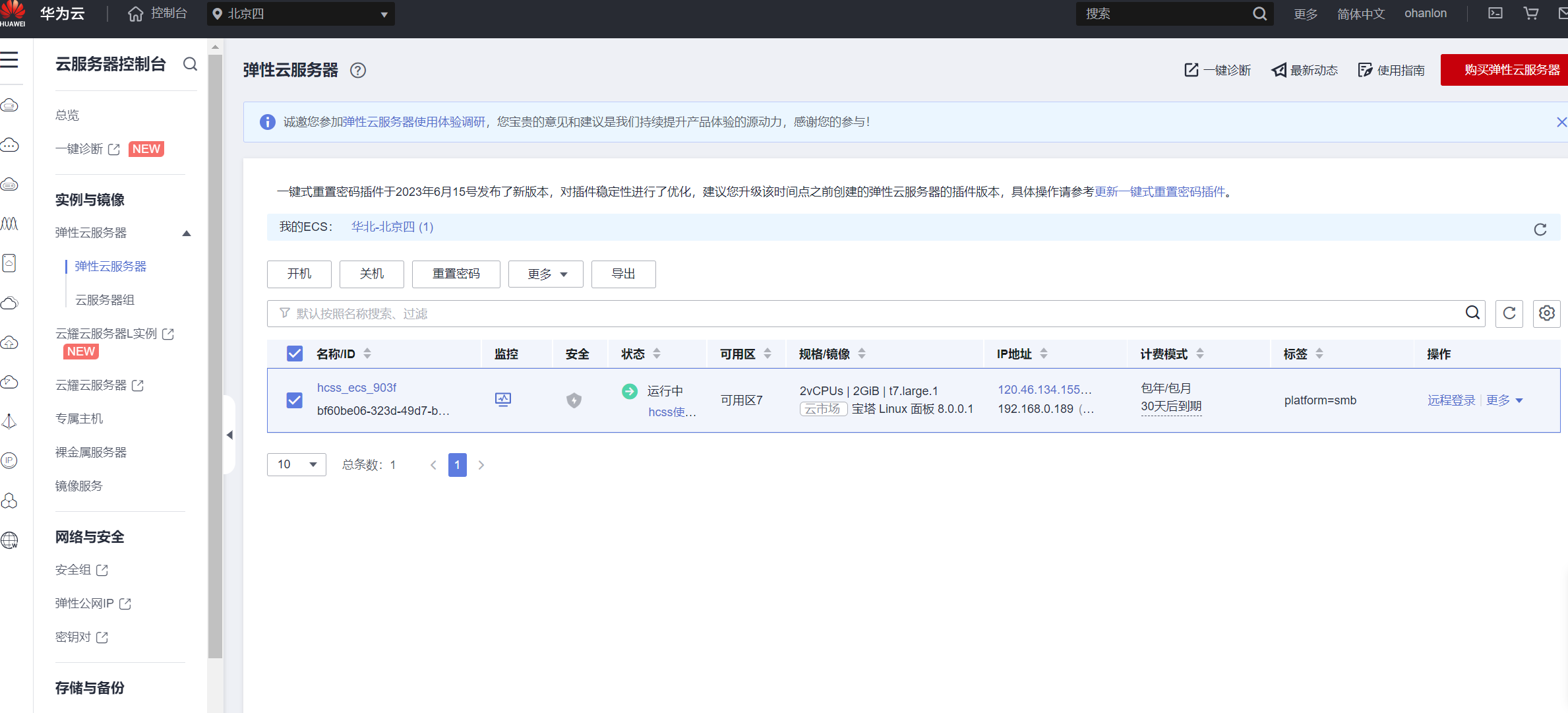This screenshot has height=713, width=1568.
Task: Toggle the select-all header checkbox
Action: pos(295,354)
